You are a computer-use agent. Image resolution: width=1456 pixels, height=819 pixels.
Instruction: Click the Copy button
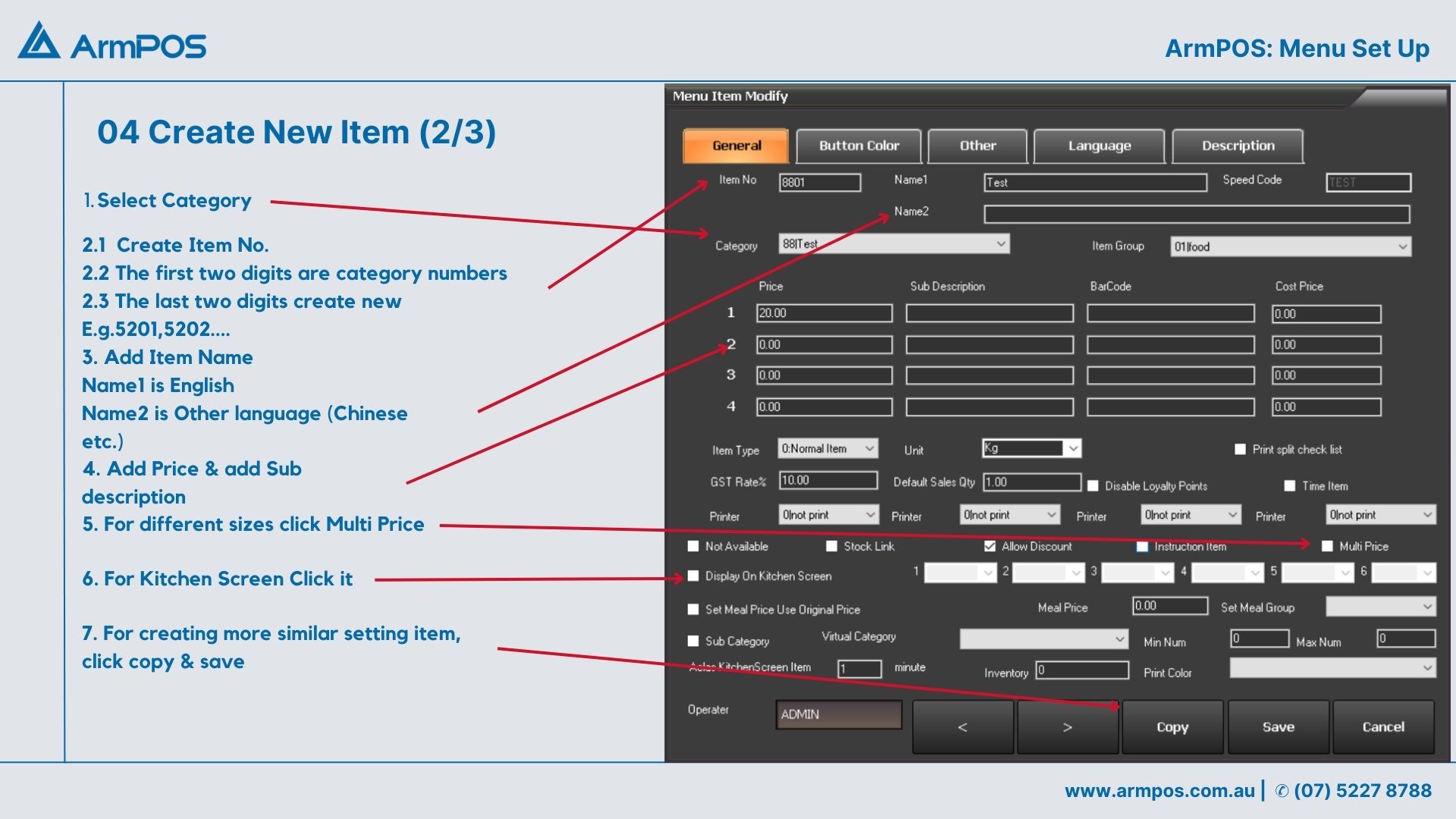coord(1172,726)
